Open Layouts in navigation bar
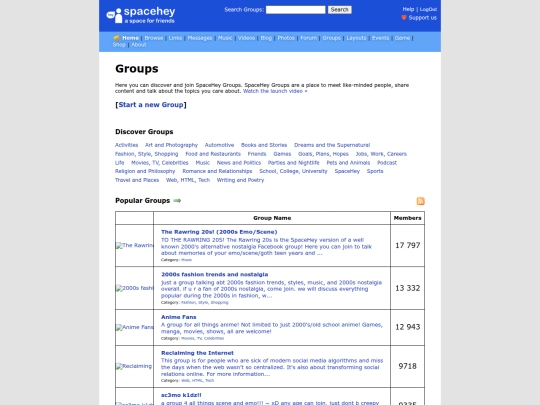Screen dimensions: 540x405 pos(356,38)
